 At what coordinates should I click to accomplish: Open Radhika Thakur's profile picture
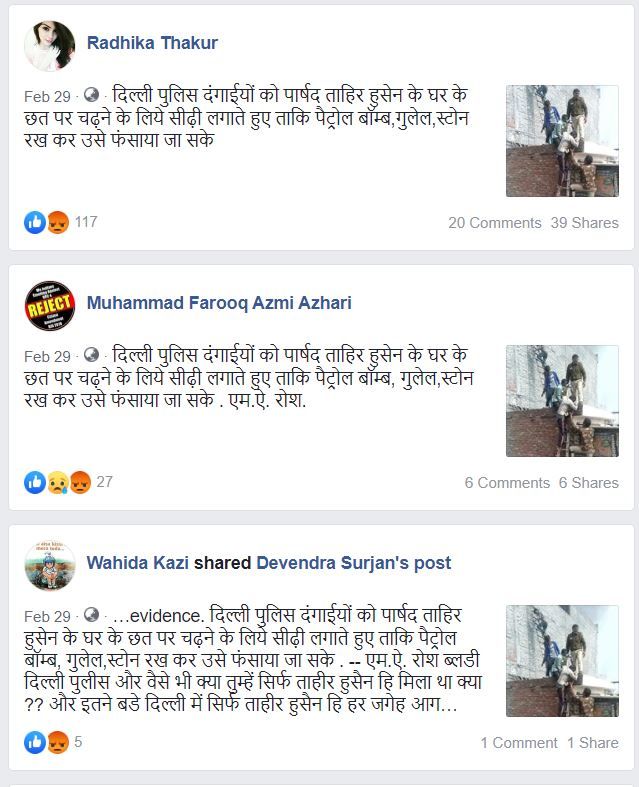(49, 46)
